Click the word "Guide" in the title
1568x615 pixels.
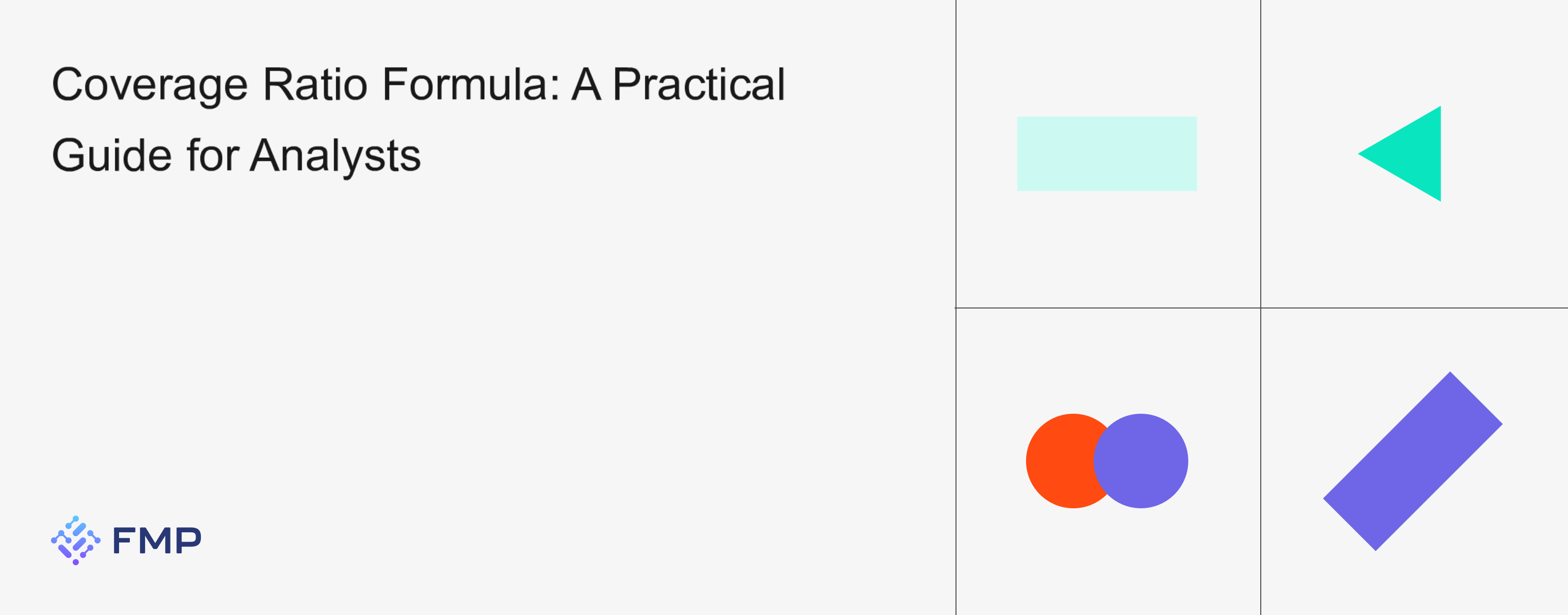pos(111,156)
